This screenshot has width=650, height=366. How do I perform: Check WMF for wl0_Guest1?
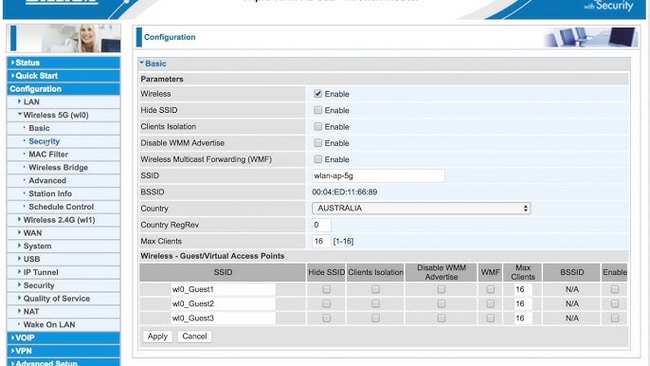pos(490,289)
